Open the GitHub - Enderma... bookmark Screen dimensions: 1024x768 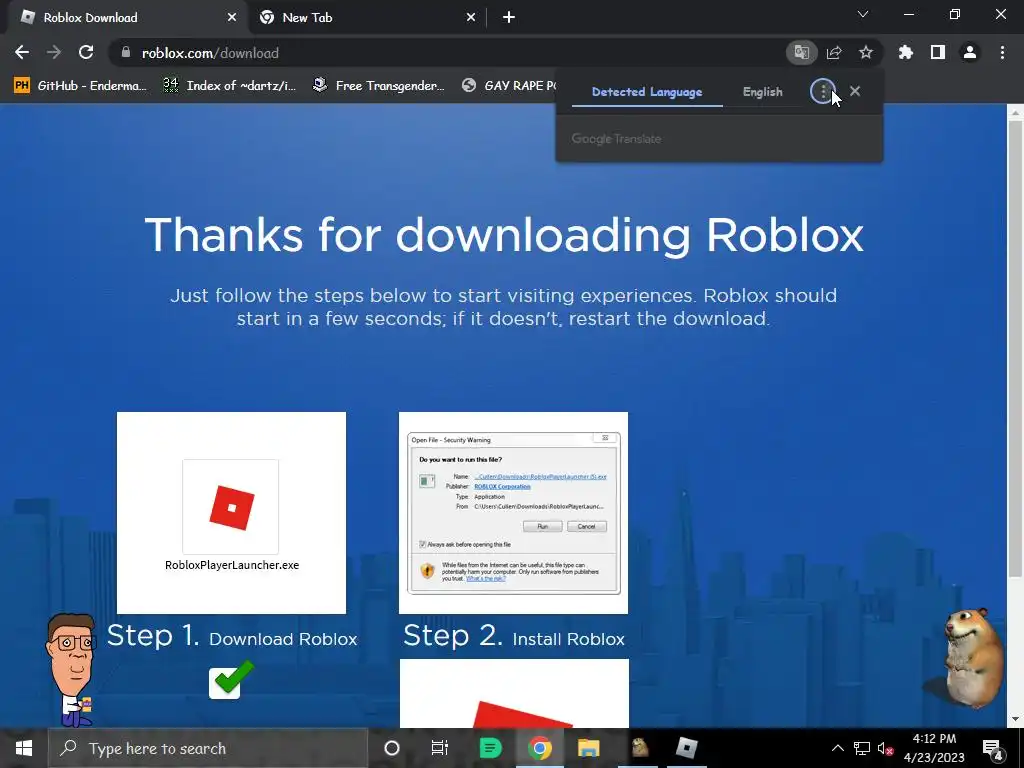(x=80, y=86)
